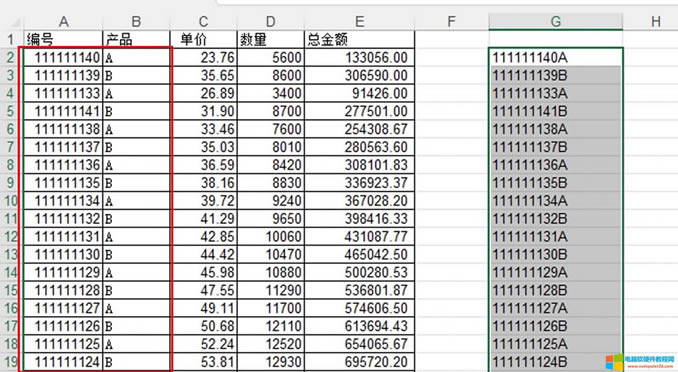Click quantity cell 5600

pyautogui.click(x=271, y=58)
